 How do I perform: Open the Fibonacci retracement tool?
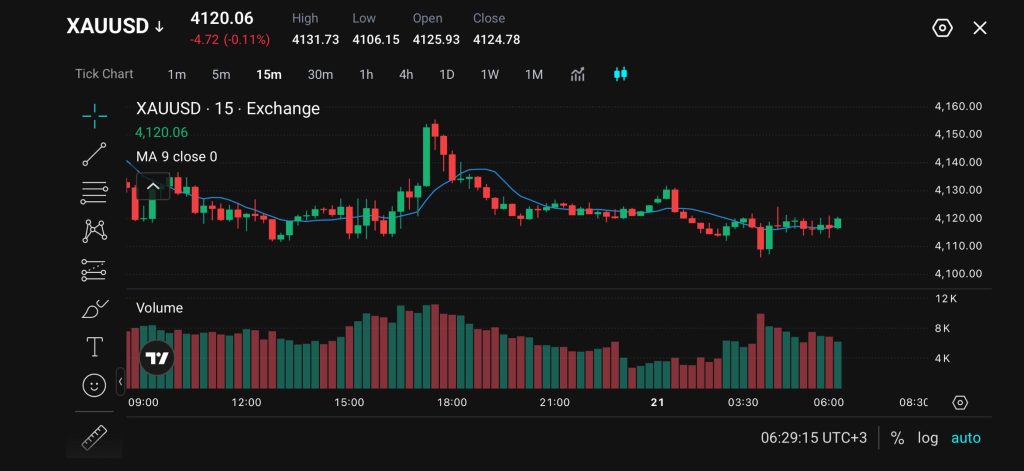click(95, 193)
